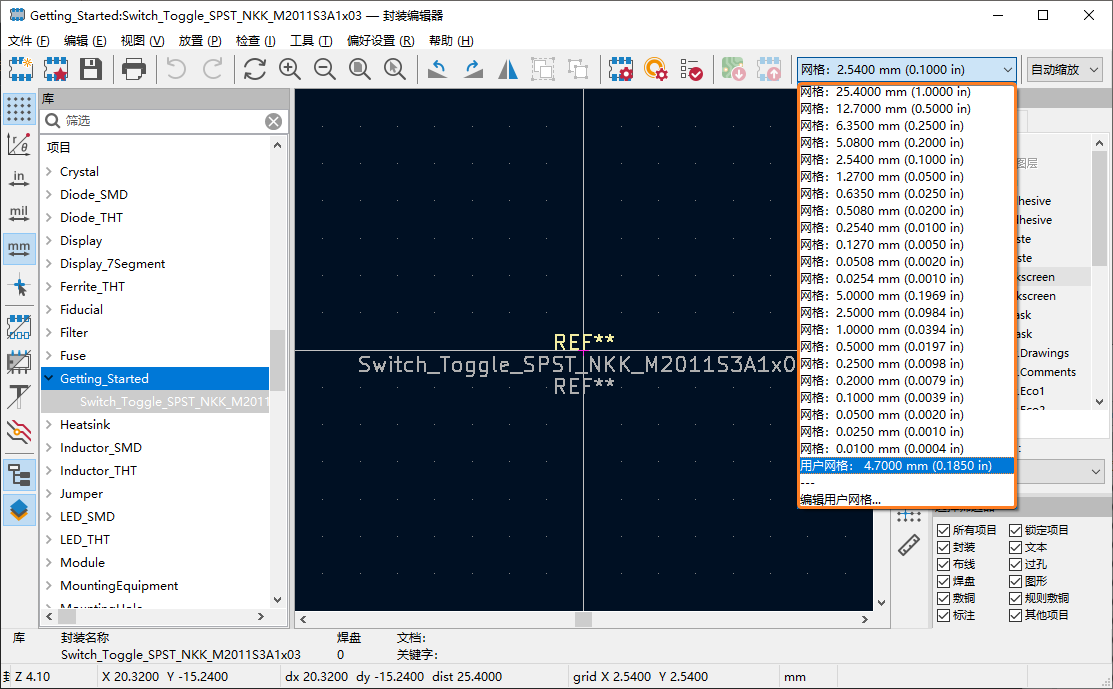Expand the LED_SMD library
The width and height of the screenshot is (1113, 689).
pyautogui.click(x=49, y=517)
